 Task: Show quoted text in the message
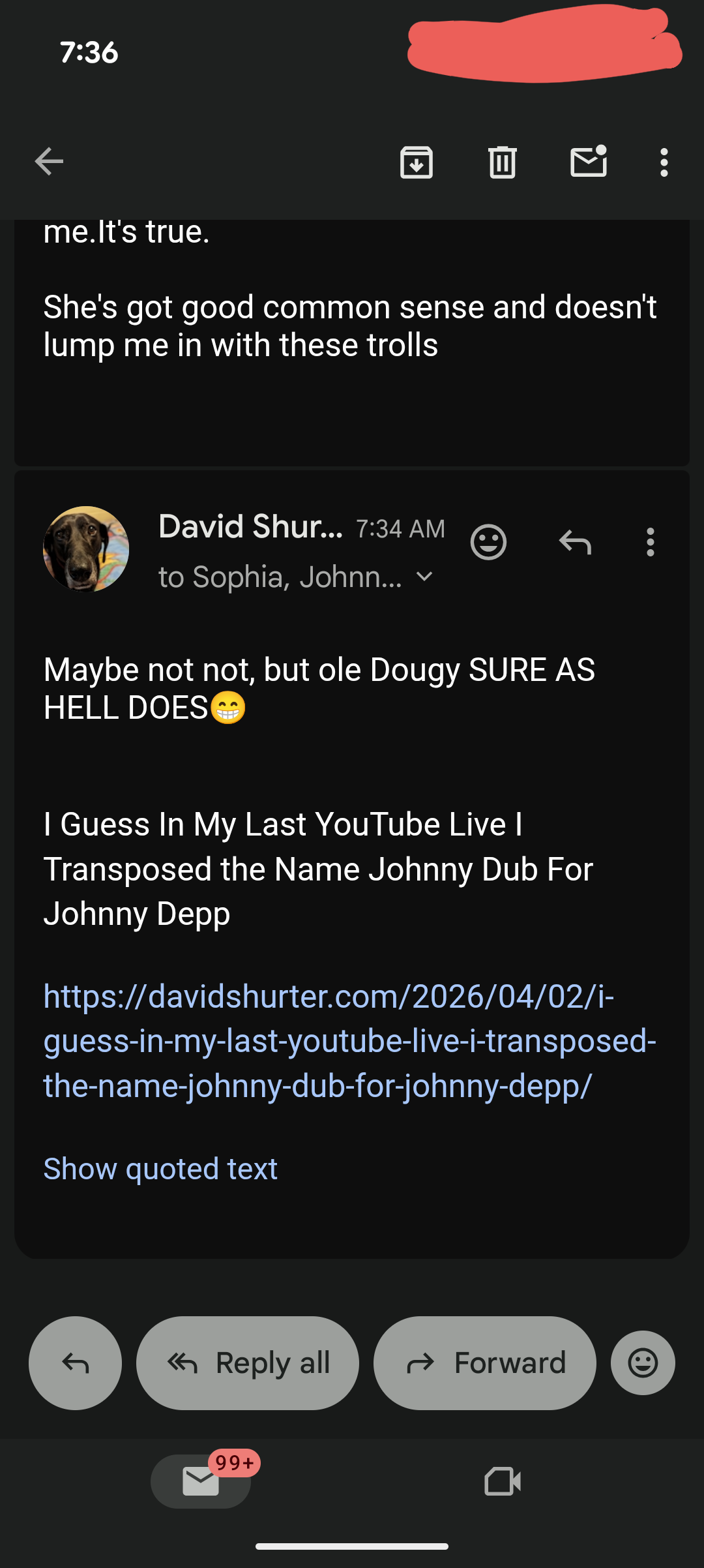click(x=160, y=1169)
